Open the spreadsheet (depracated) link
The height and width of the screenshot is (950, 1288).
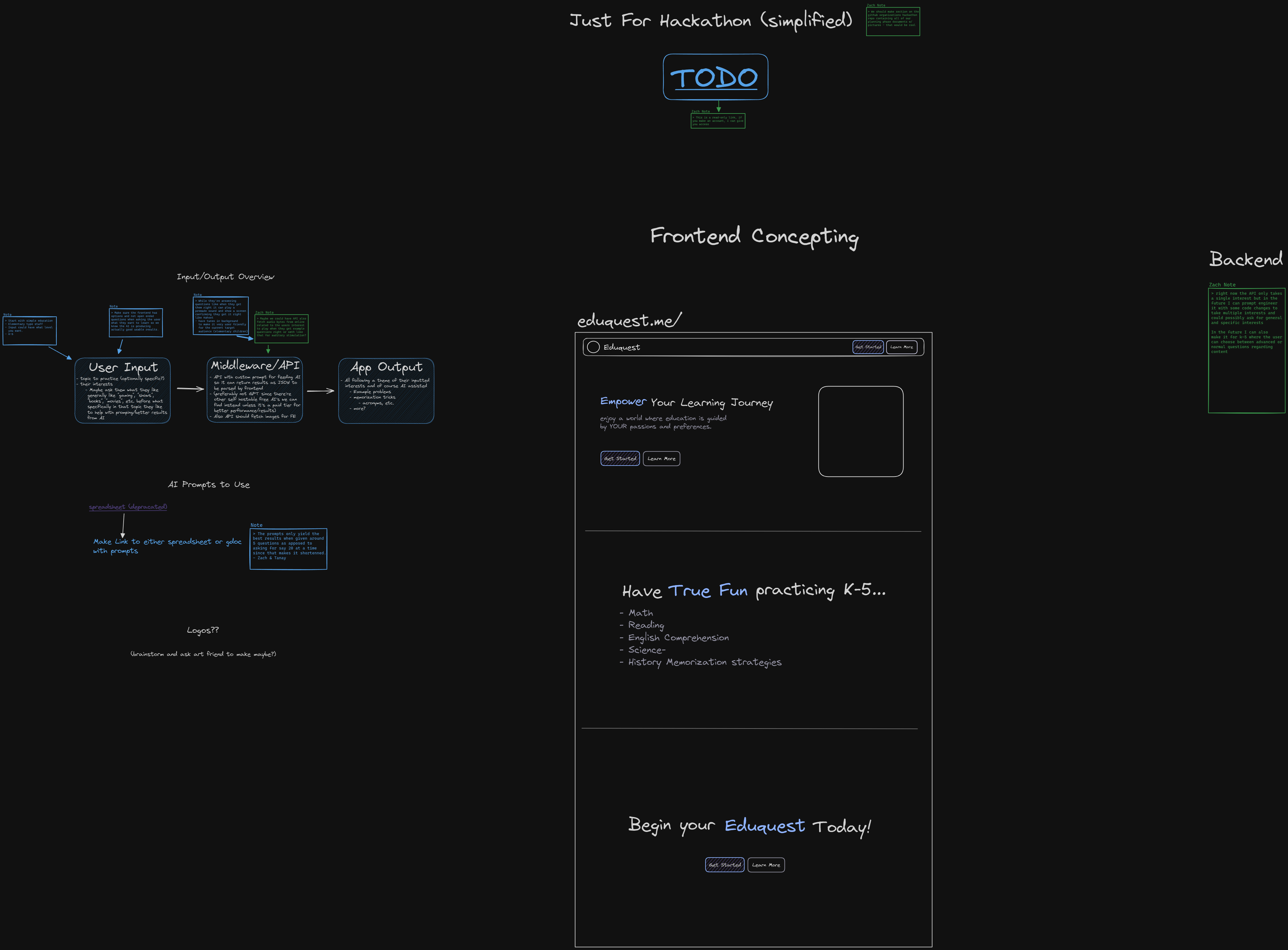(x=128, y=507)
